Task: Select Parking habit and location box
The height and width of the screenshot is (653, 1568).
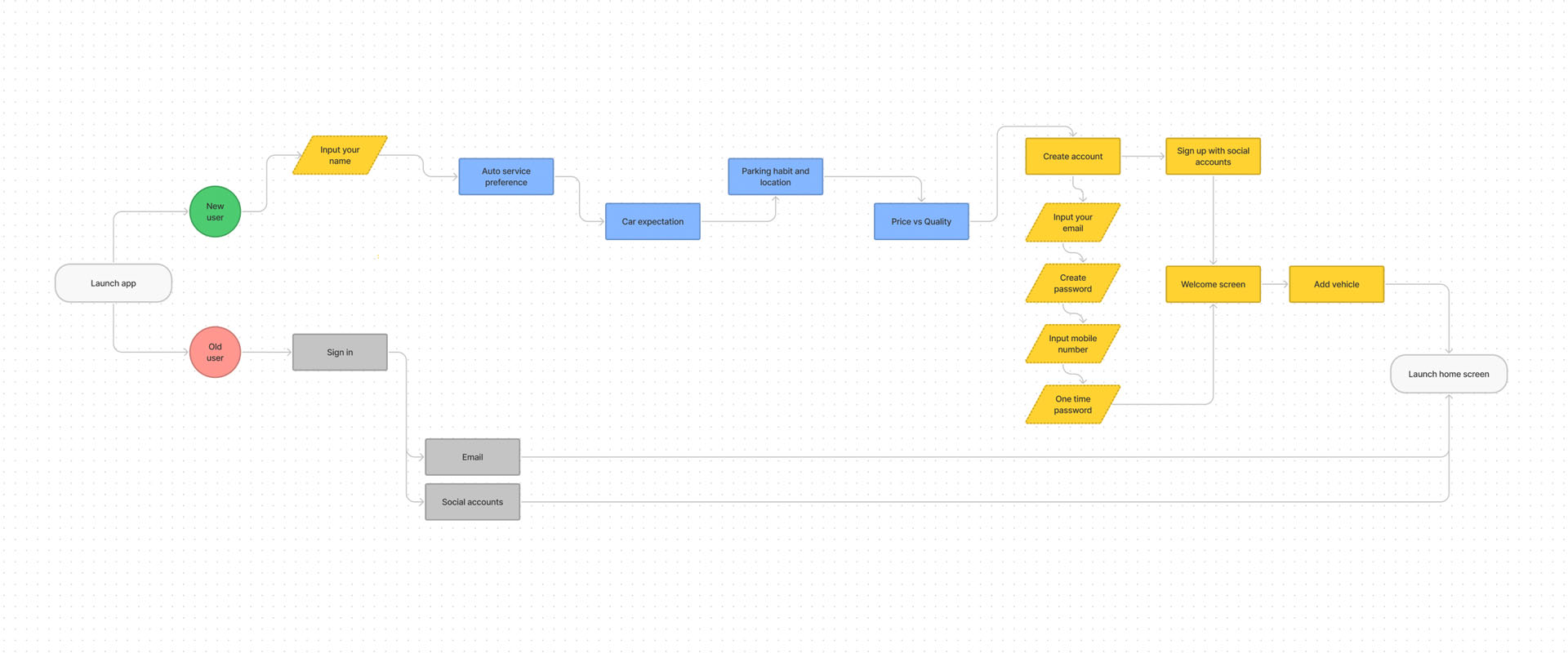Action: click(x=775, y=176)
